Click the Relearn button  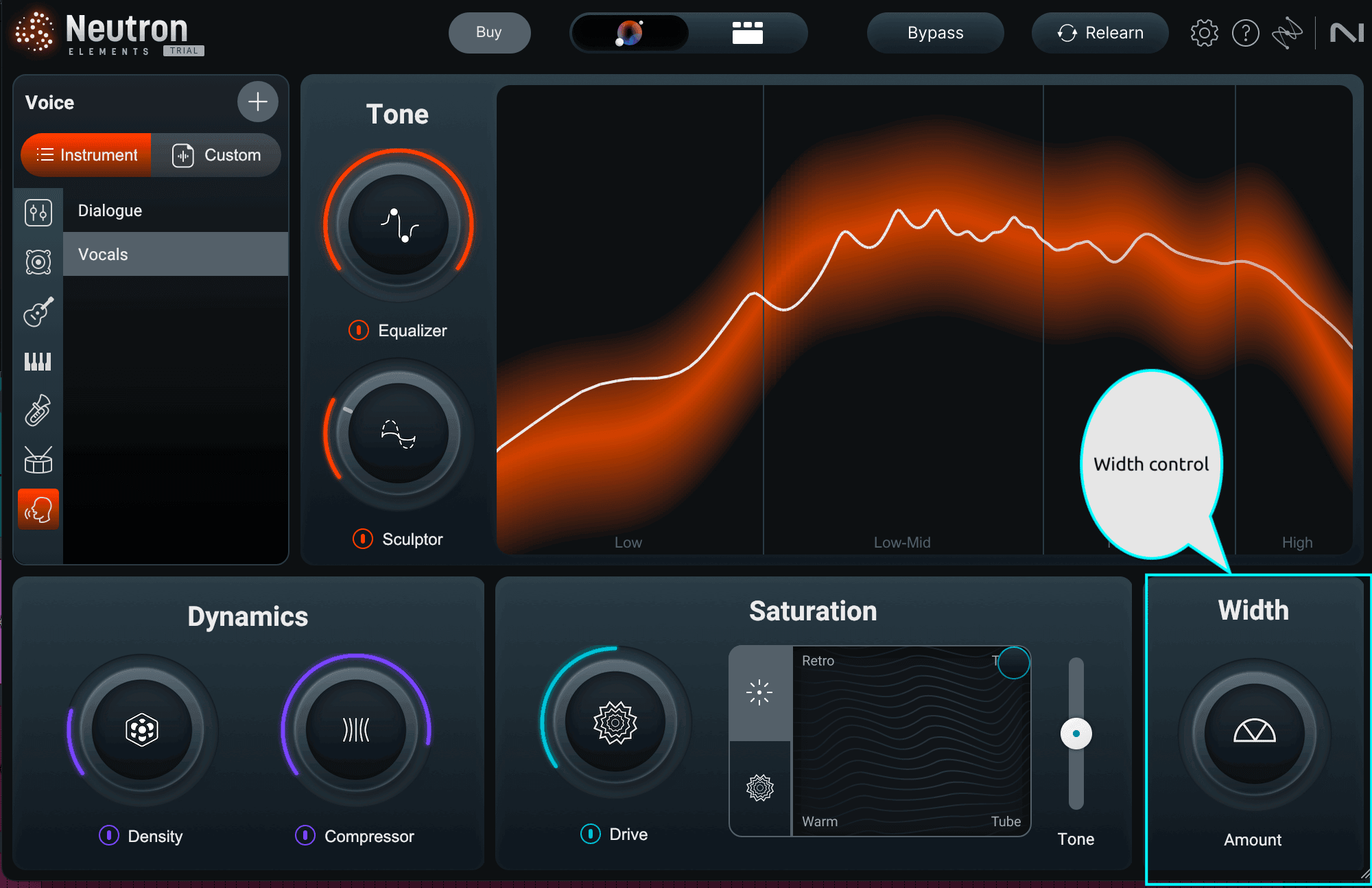click(x=1100, y=33)
